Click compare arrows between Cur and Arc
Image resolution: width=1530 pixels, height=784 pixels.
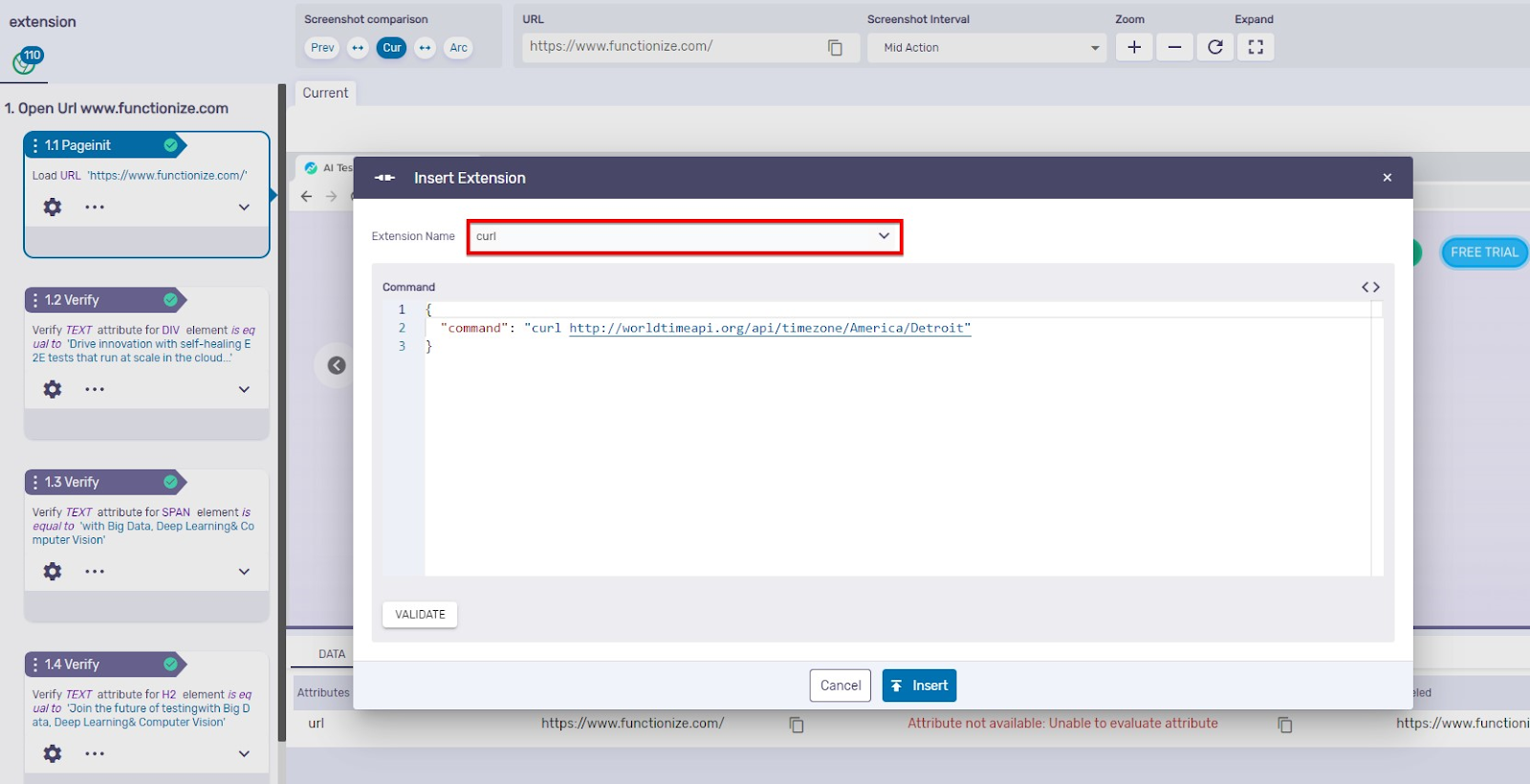(x=426, y=48)
